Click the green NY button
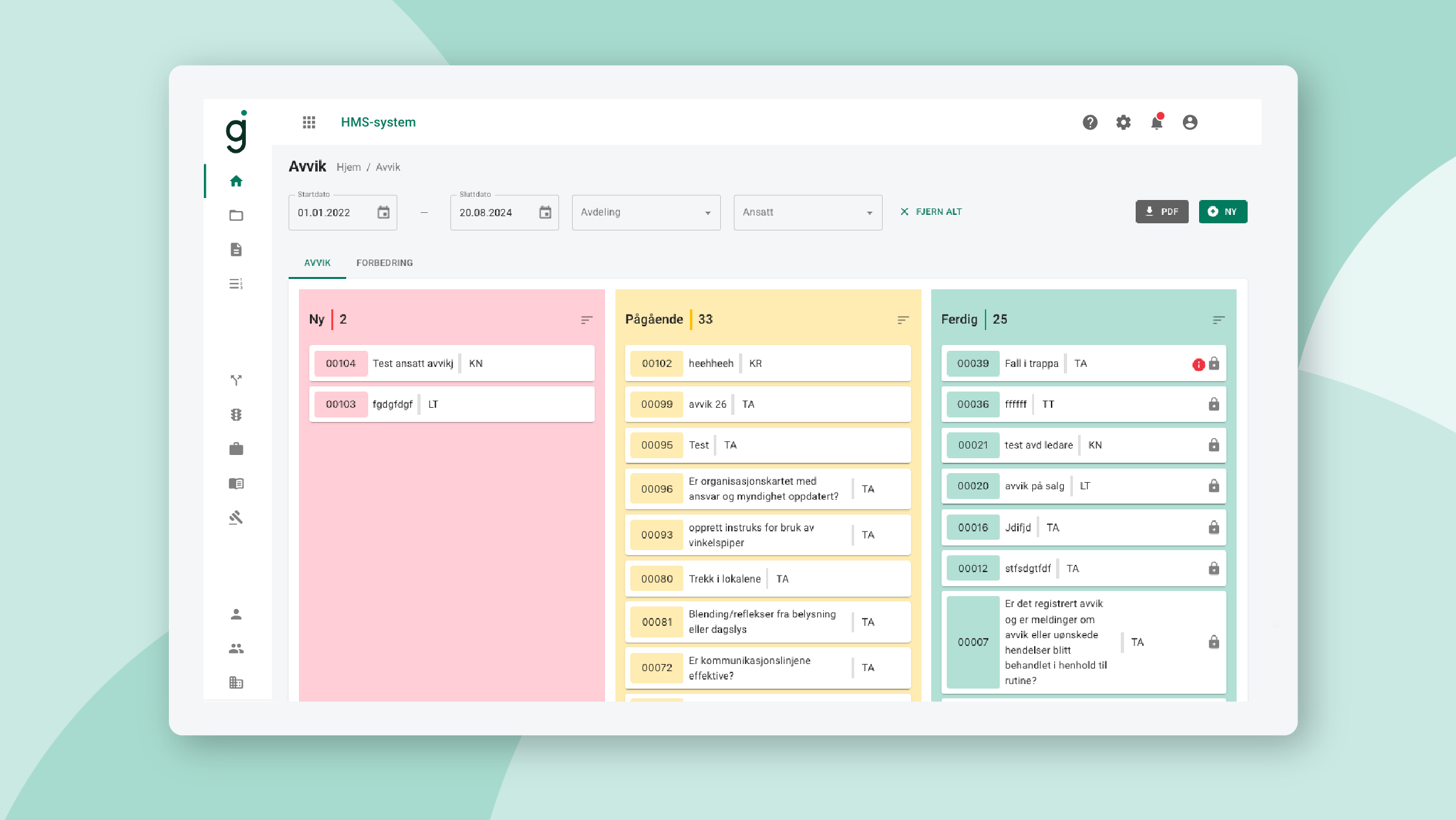Viewport: 1456px width, 820px height. point(1222,212)
